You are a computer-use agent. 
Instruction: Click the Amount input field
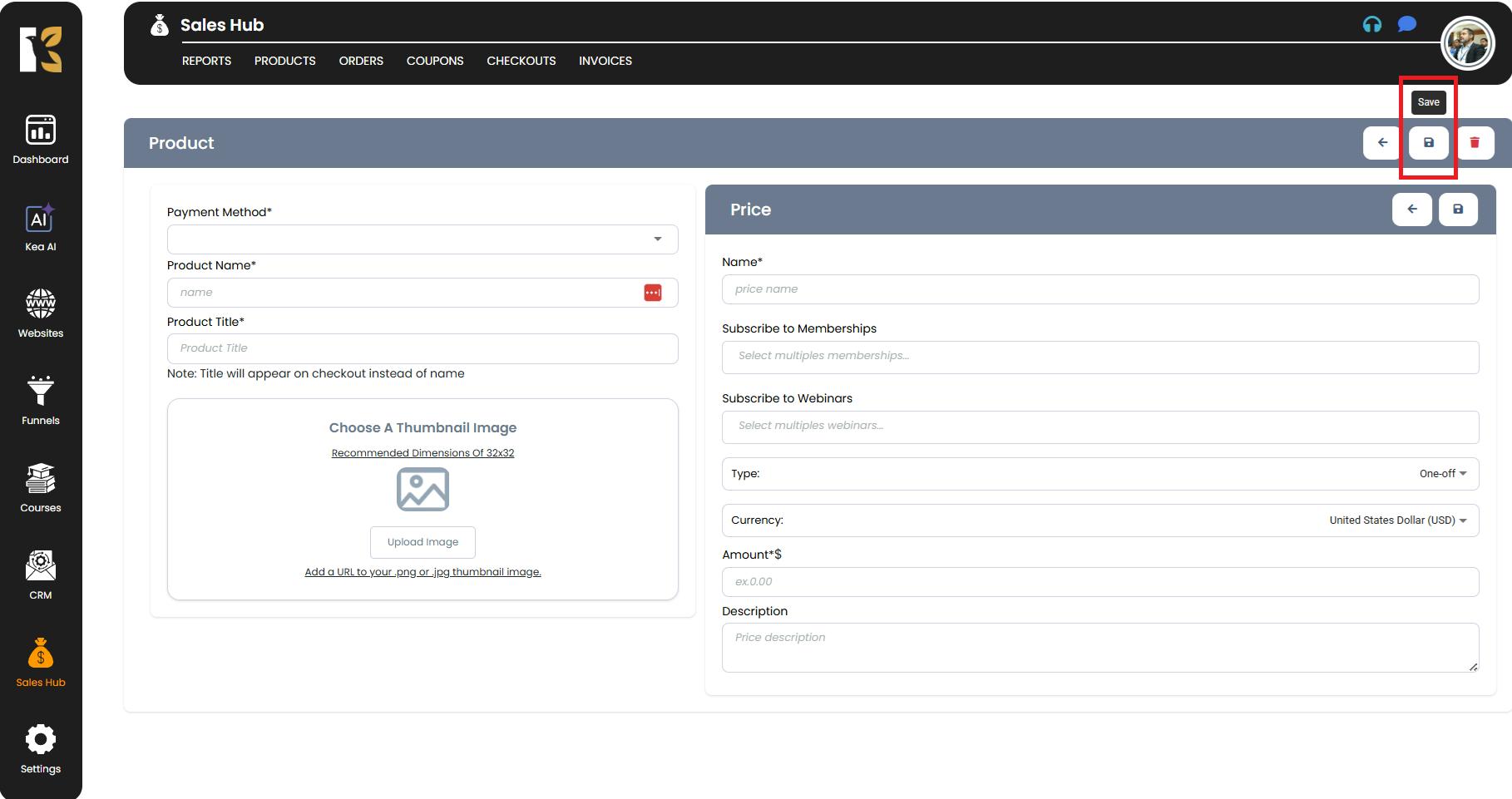point(1099,582)
